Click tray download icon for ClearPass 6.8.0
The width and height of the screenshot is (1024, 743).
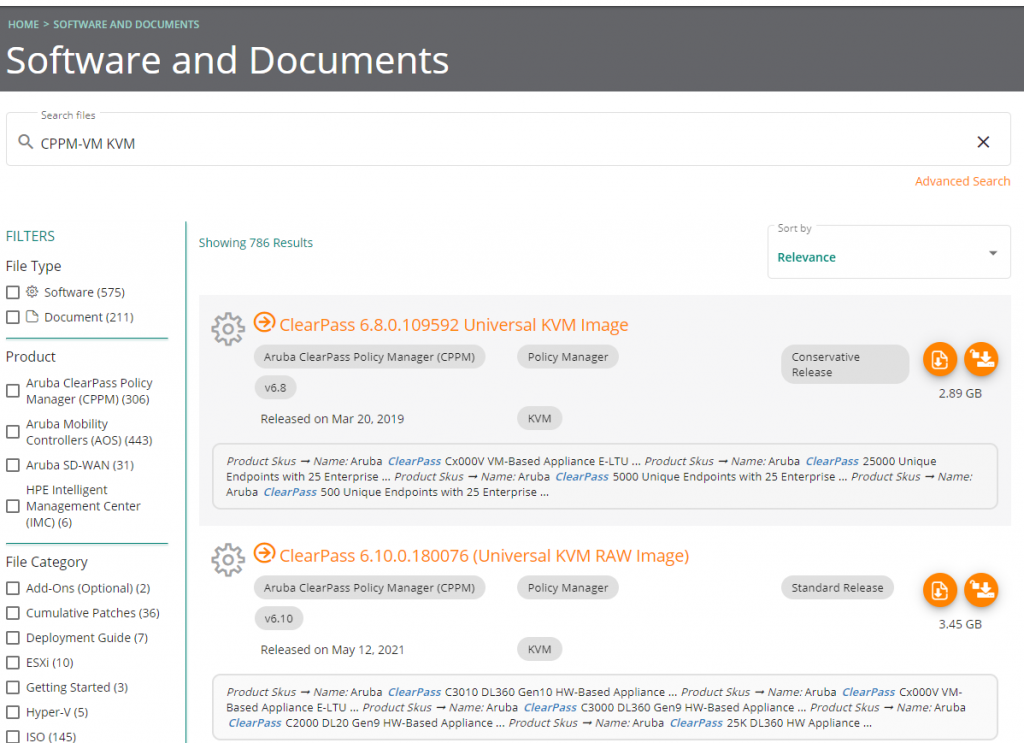[981, 360]
